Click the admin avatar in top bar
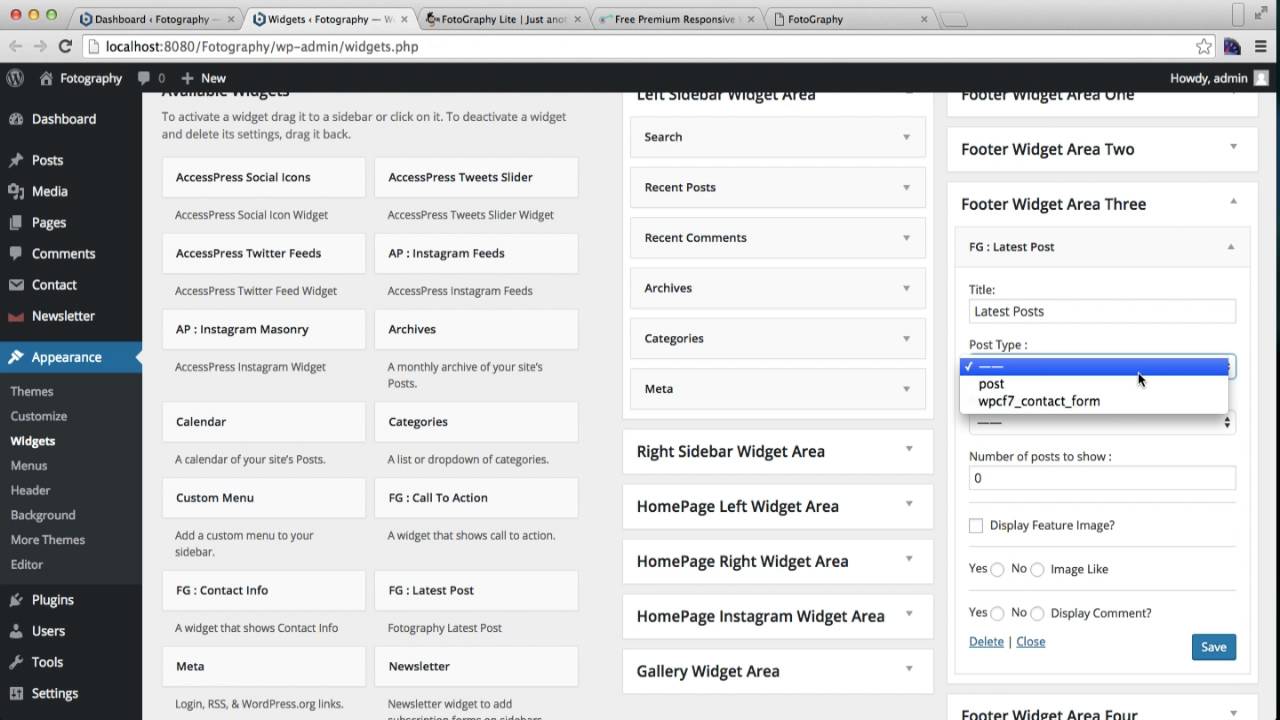Viewport: 1280px width, 720px height. [1262, 78]
